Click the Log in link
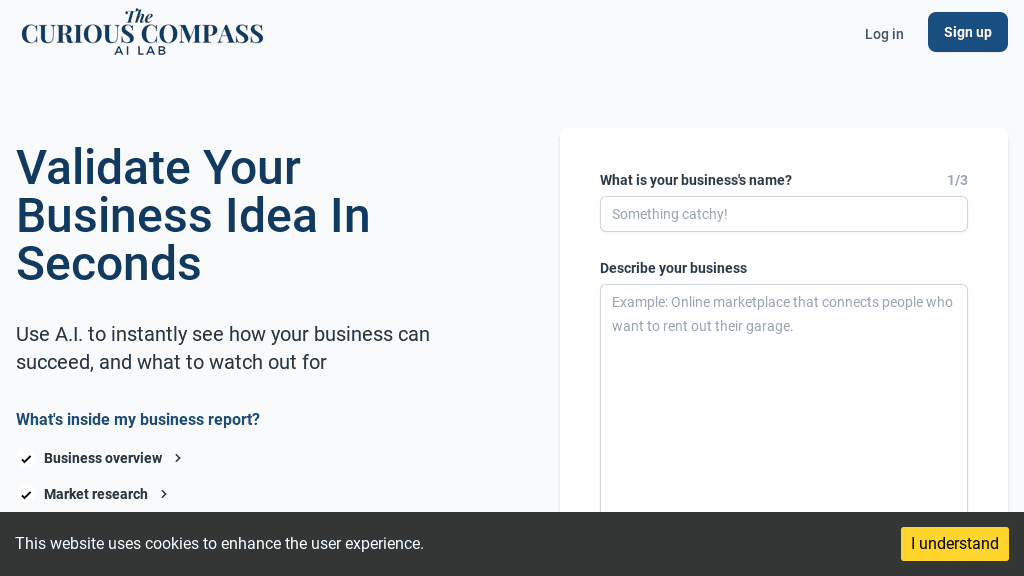The height and width of the screenshot is (576, 1024). click(884, 34)
